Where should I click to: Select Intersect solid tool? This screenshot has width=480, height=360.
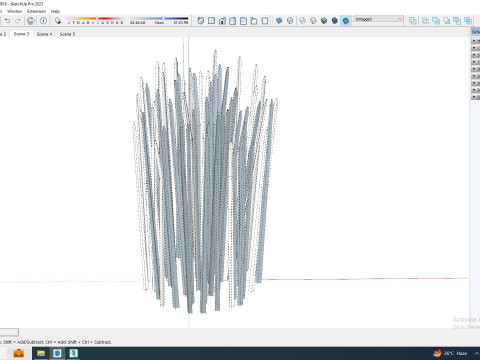click(425, 21)
